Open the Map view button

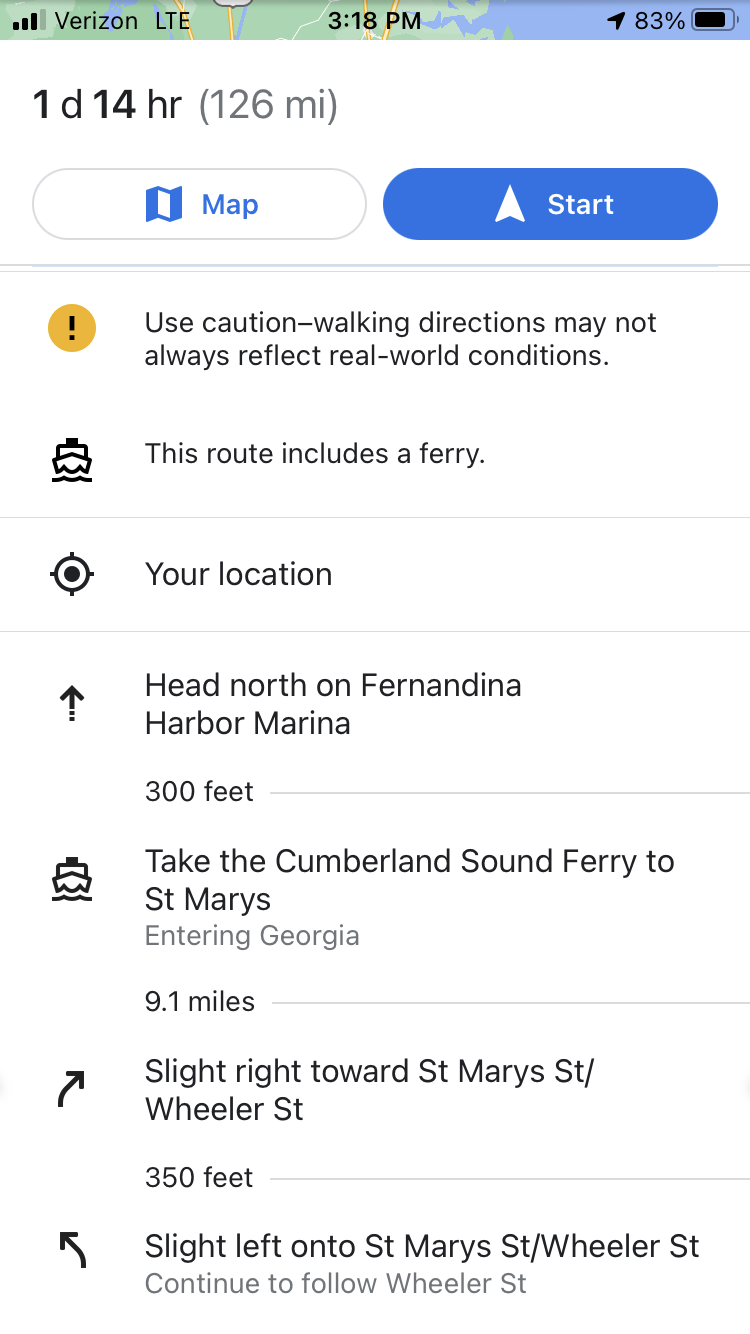200,205
